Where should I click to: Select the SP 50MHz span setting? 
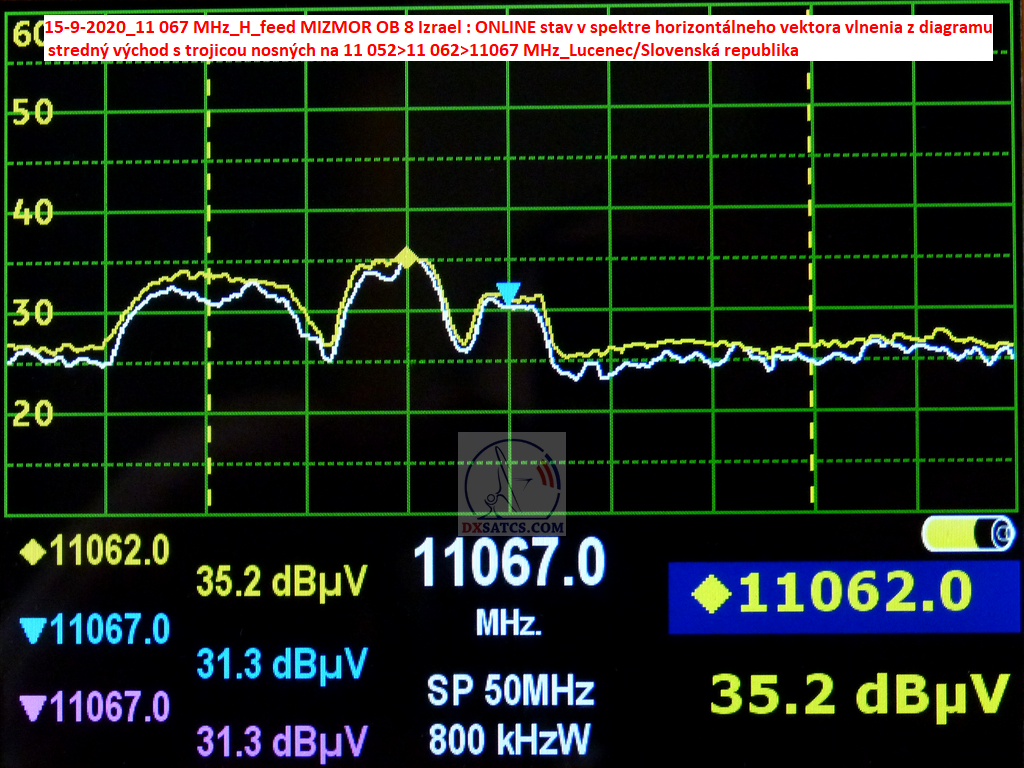tap(510, 691)
